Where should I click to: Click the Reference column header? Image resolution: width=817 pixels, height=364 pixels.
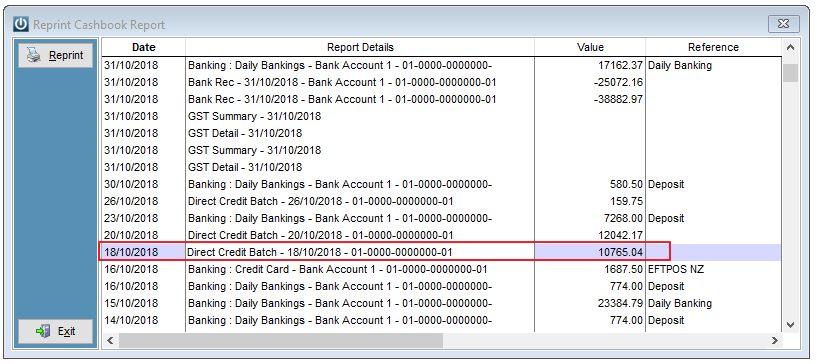(713, 47)
